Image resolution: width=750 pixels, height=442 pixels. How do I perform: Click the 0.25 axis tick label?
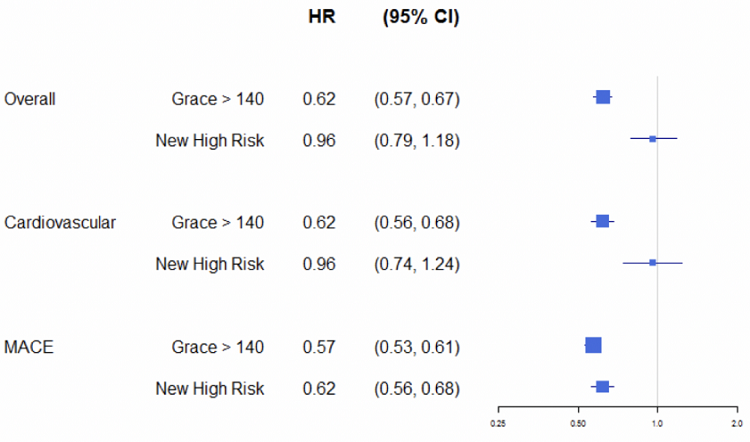[498, 422]
